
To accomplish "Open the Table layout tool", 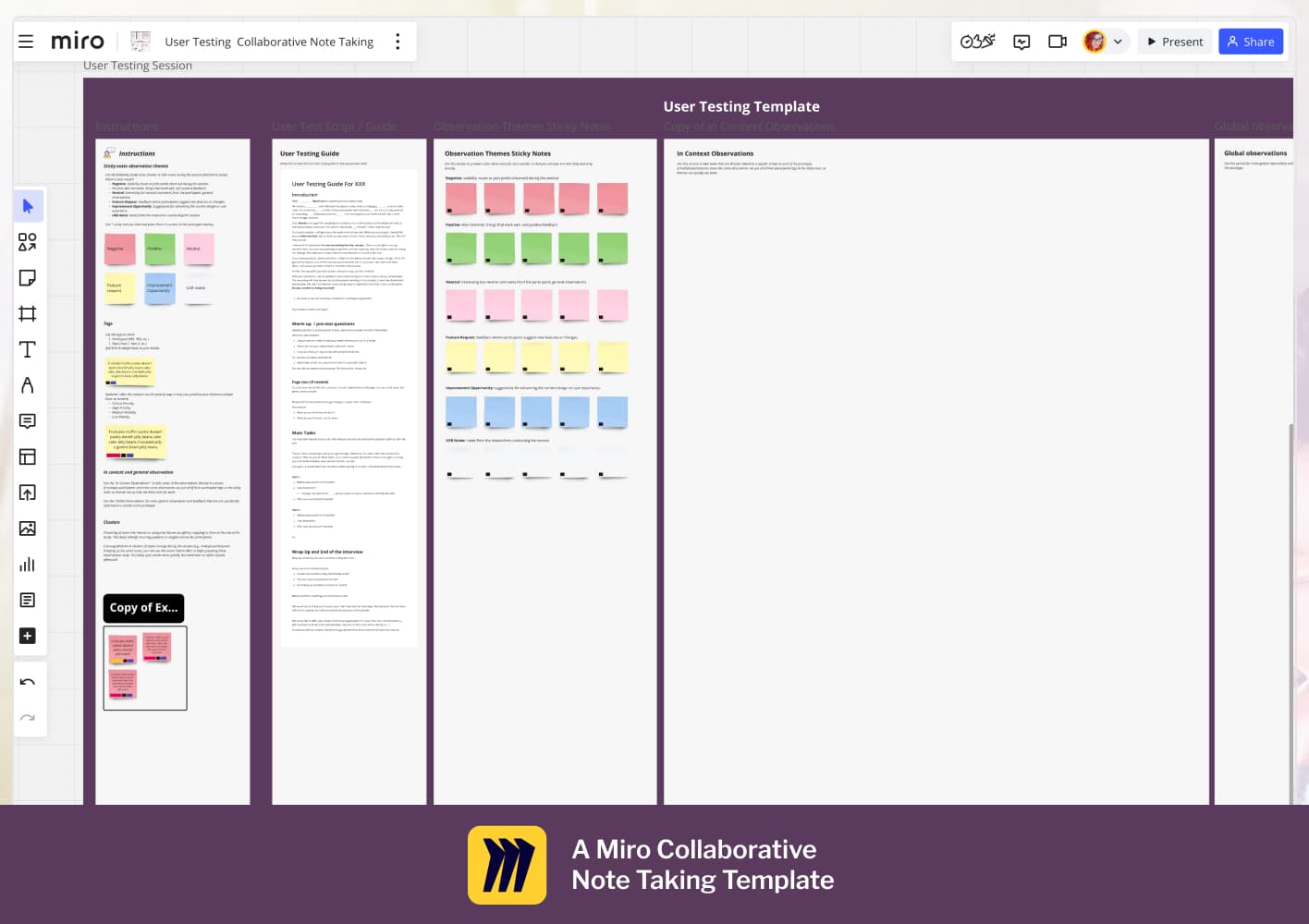I will pos(28,456).
